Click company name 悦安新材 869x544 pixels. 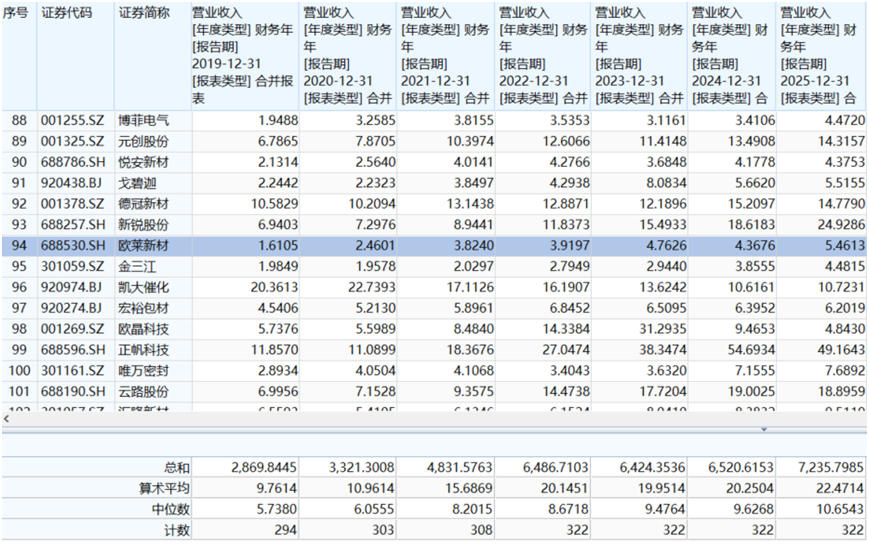tap(144, 162)
